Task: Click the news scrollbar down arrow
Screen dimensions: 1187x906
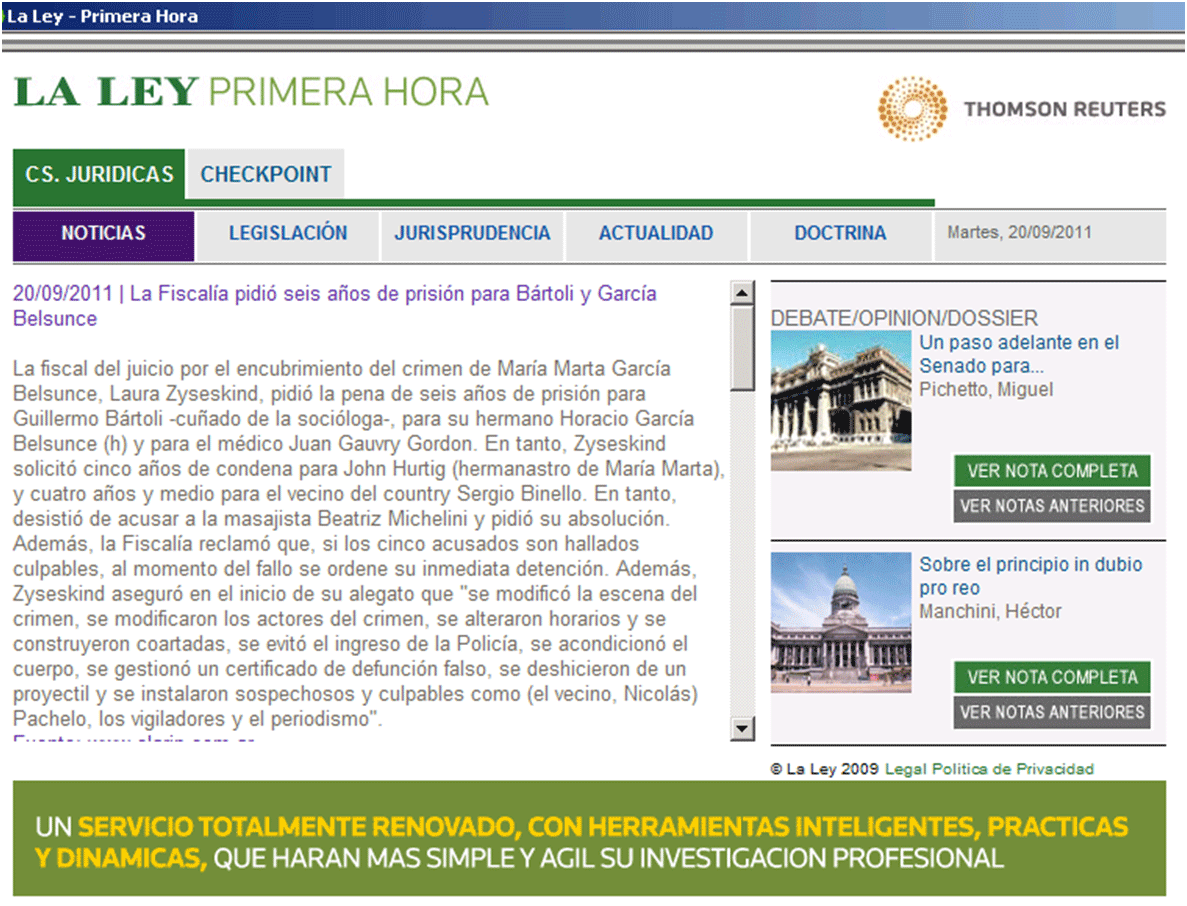Action: tap(743, 729)
